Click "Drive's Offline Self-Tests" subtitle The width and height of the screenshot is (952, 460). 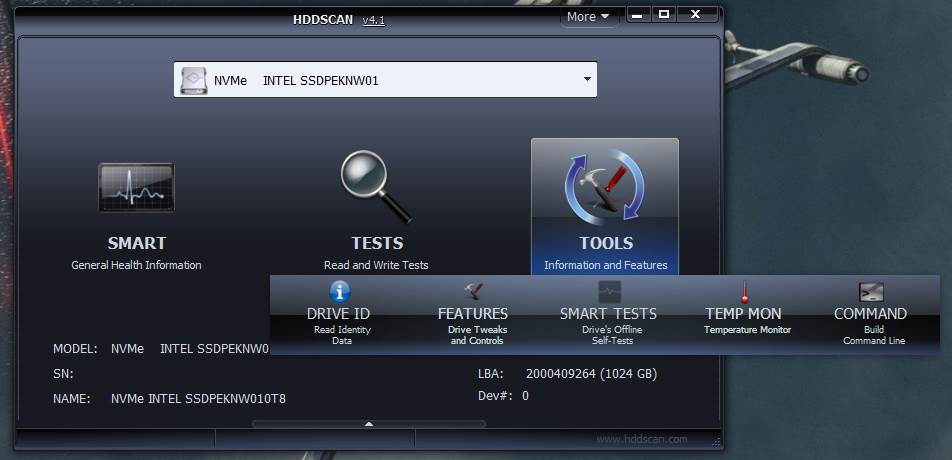point(613,336)
